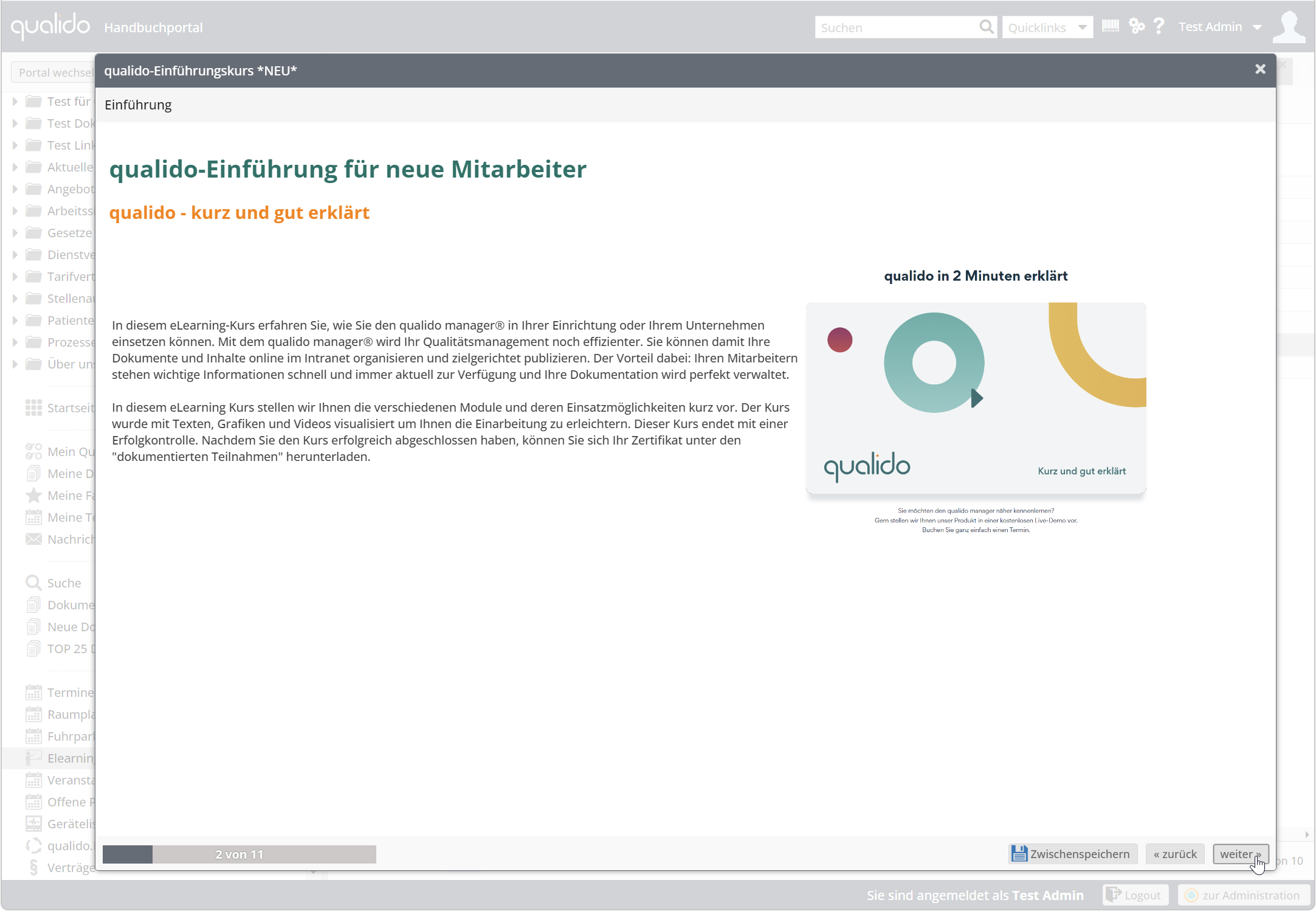Viewport: 1316px width, 911px height.
Task: Open Fuhrpark sidebar item
Action: pyautogui.click(x=60, y=736)
